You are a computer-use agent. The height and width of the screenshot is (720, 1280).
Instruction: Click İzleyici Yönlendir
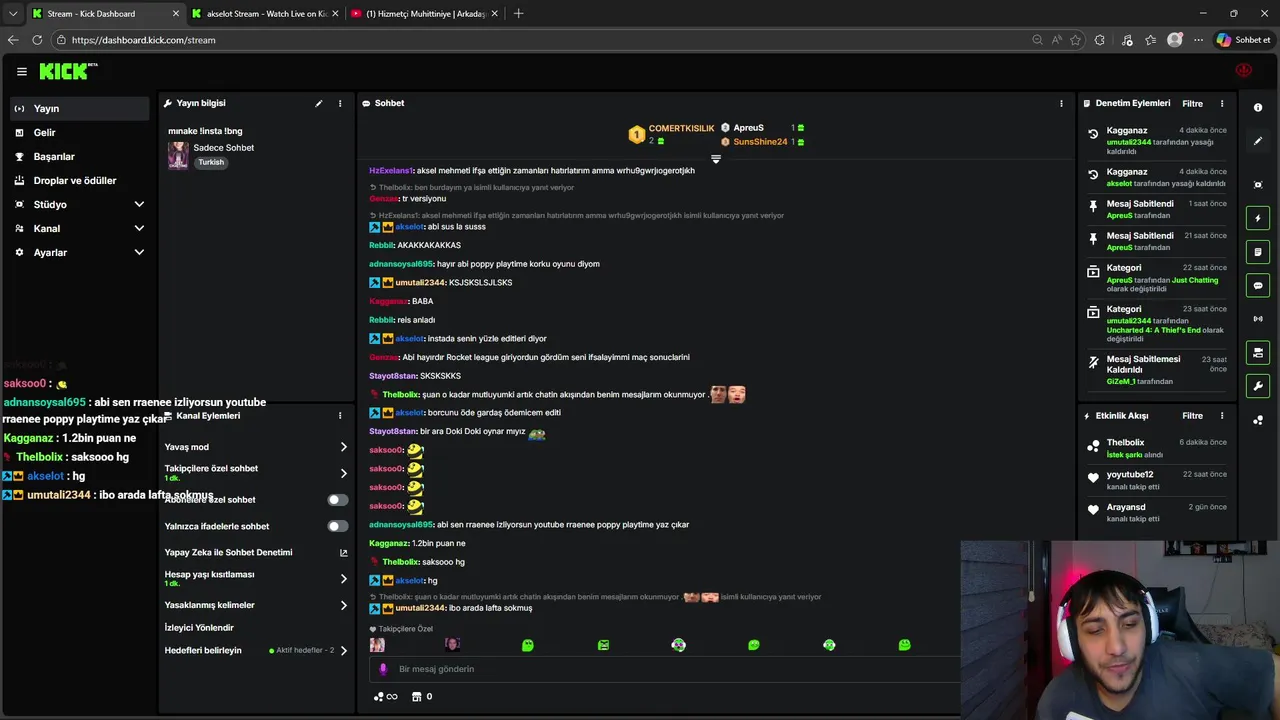(x=199, y=627)
